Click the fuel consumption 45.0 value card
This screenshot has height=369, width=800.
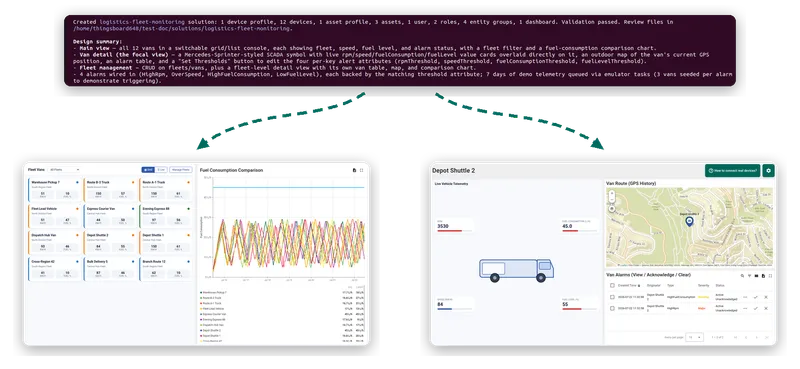[579, 226]
